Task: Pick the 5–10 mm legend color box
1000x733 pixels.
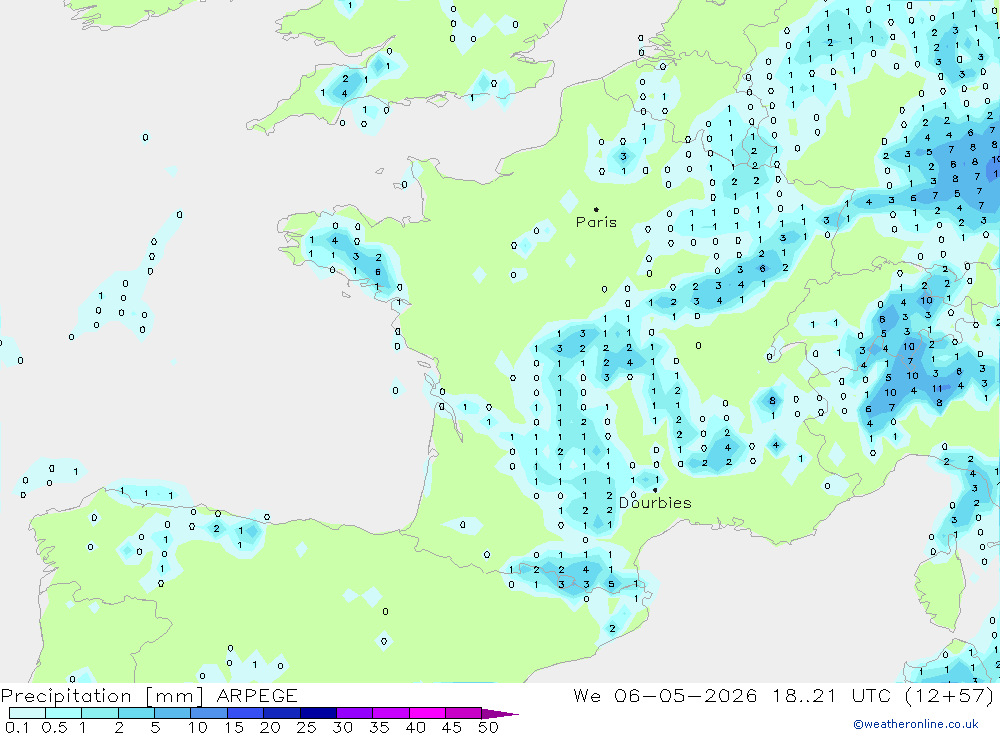Action: coord(172,713)
